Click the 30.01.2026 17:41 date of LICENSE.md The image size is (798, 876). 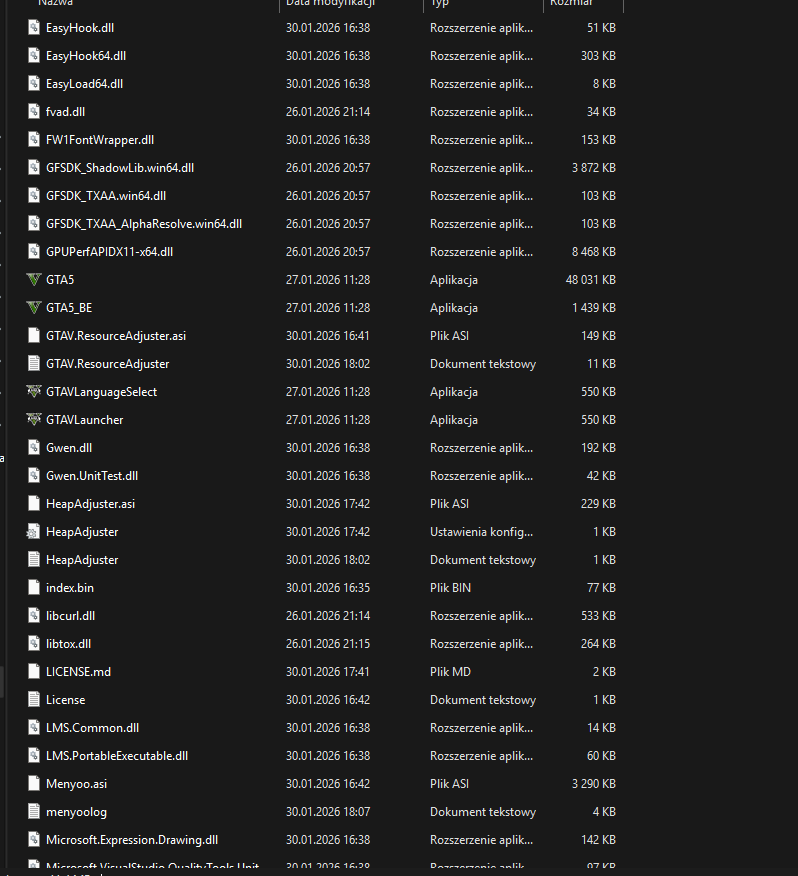(328, 672)
